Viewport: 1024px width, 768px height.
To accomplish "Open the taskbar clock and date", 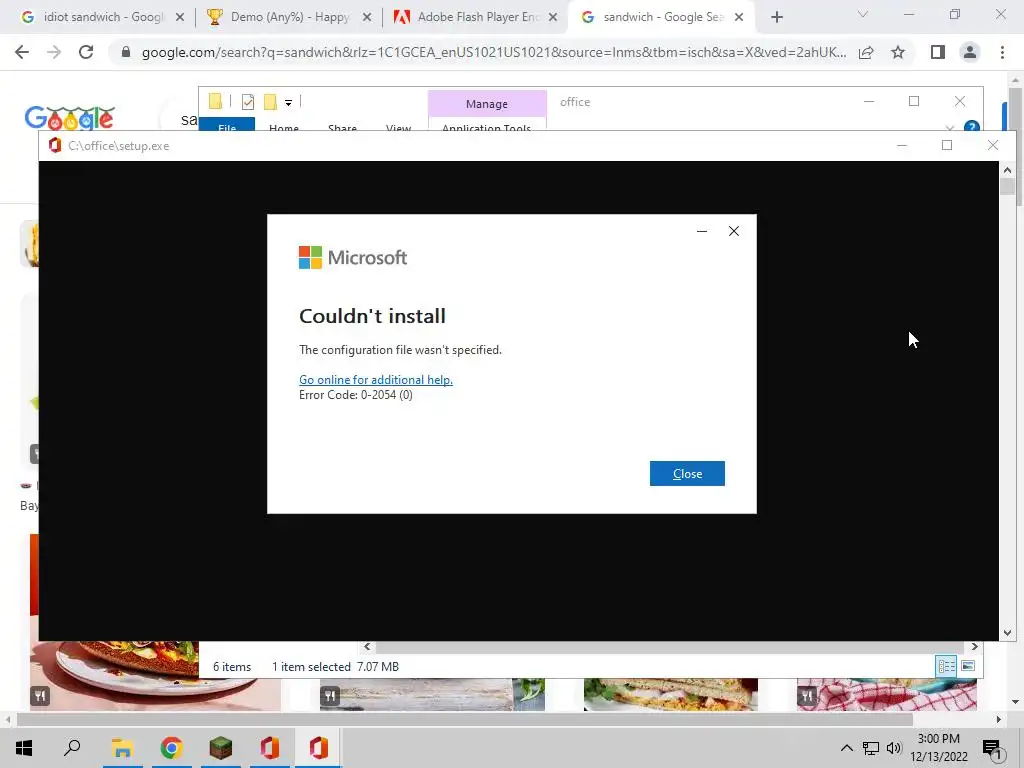I will tap(938, 748).
